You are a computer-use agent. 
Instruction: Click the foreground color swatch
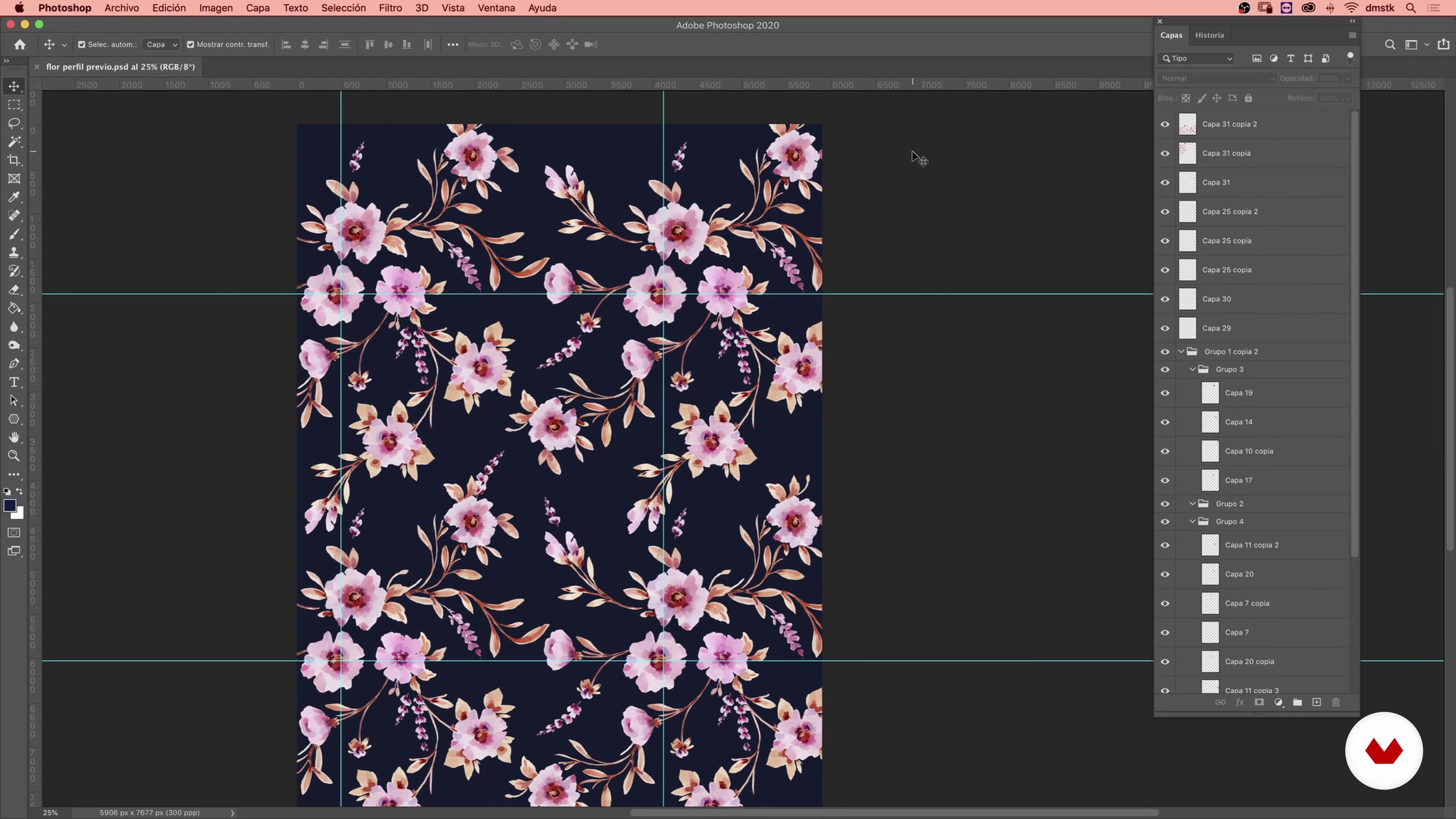[x=9, y=506]
